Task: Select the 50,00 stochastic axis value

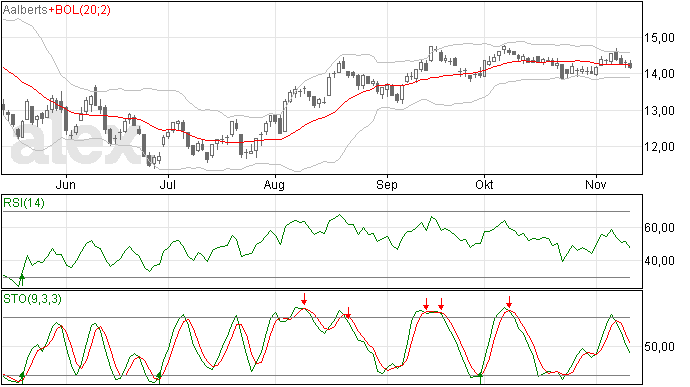Action: pos(659,347)
